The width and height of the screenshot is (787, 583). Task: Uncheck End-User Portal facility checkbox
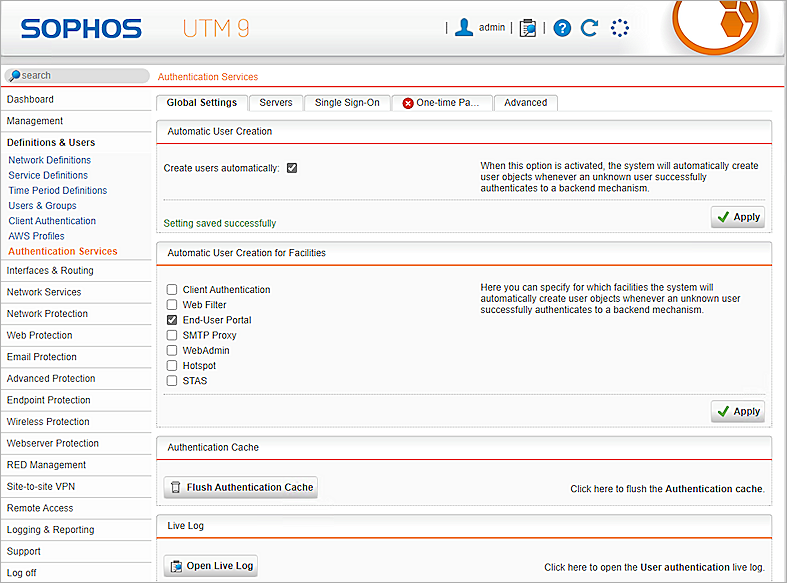tap(172, 320)
